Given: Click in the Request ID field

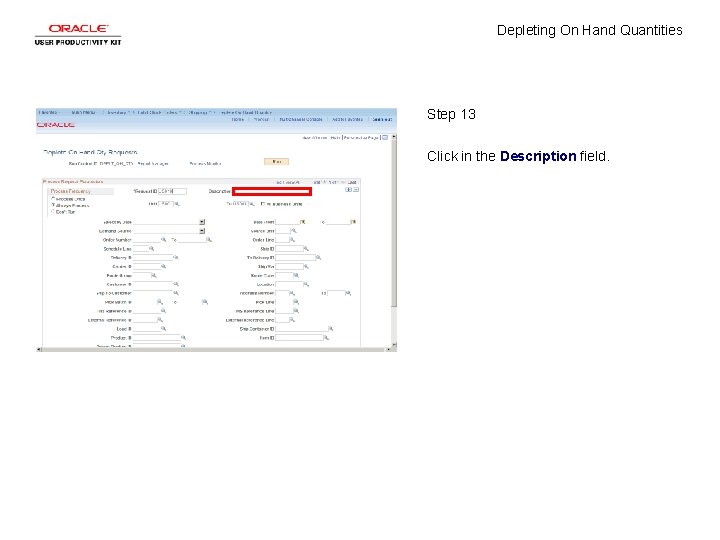Looking at the screenshot, I should click(172, 191).
